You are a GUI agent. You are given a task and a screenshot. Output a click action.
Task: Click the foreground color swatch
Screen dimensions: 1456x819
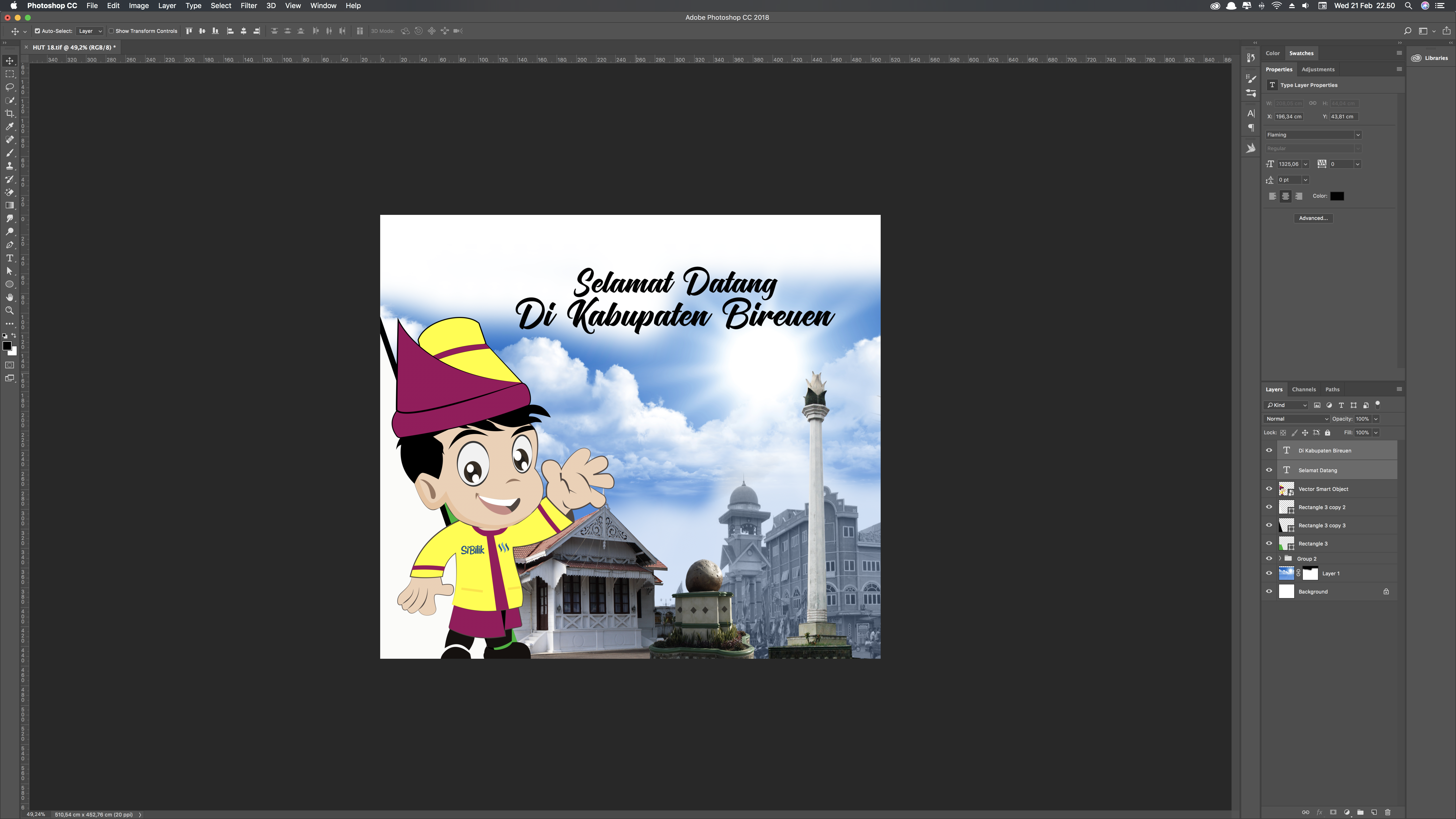point(7,346)
